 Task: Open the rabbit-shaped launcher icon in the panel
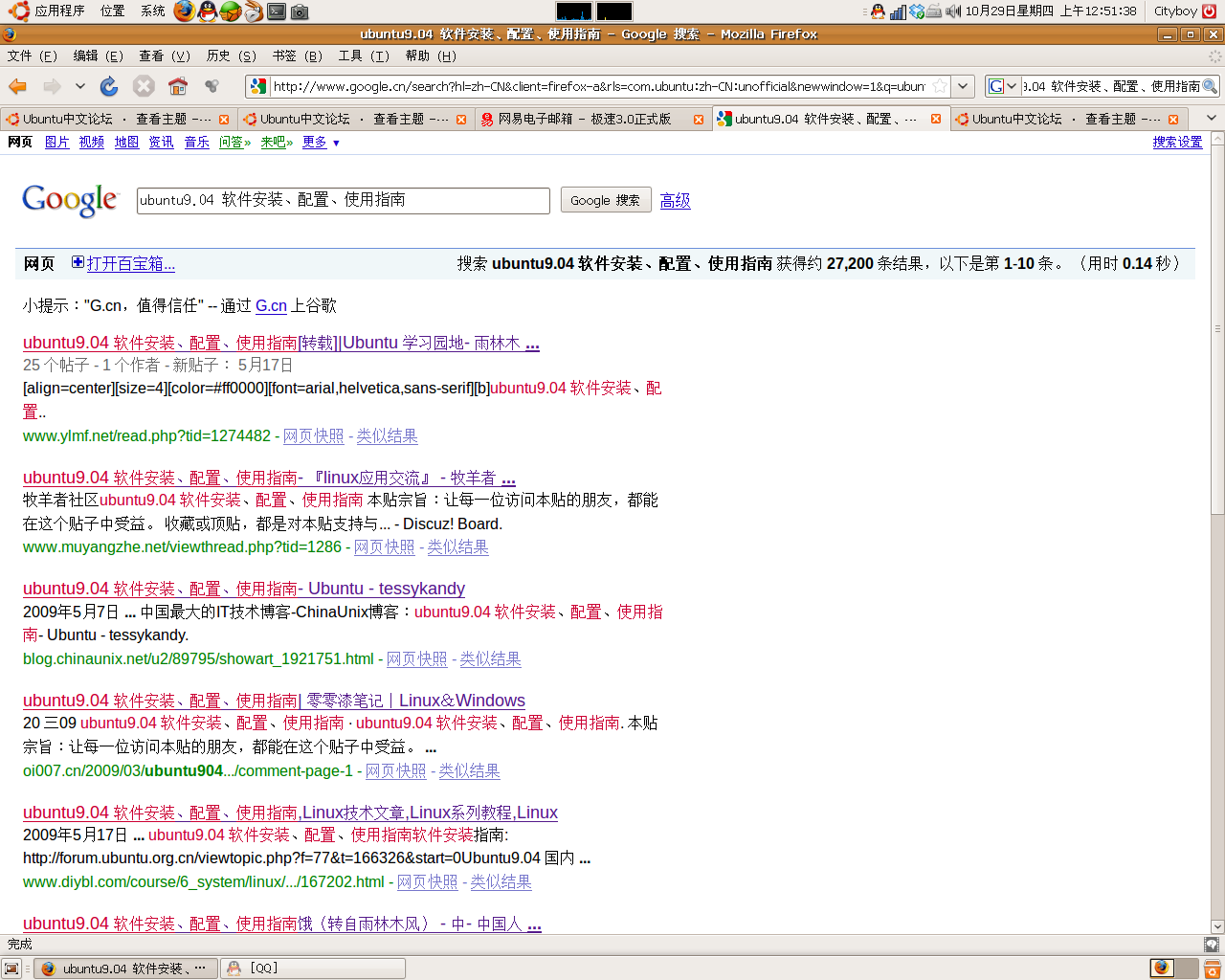pos(254,11)
